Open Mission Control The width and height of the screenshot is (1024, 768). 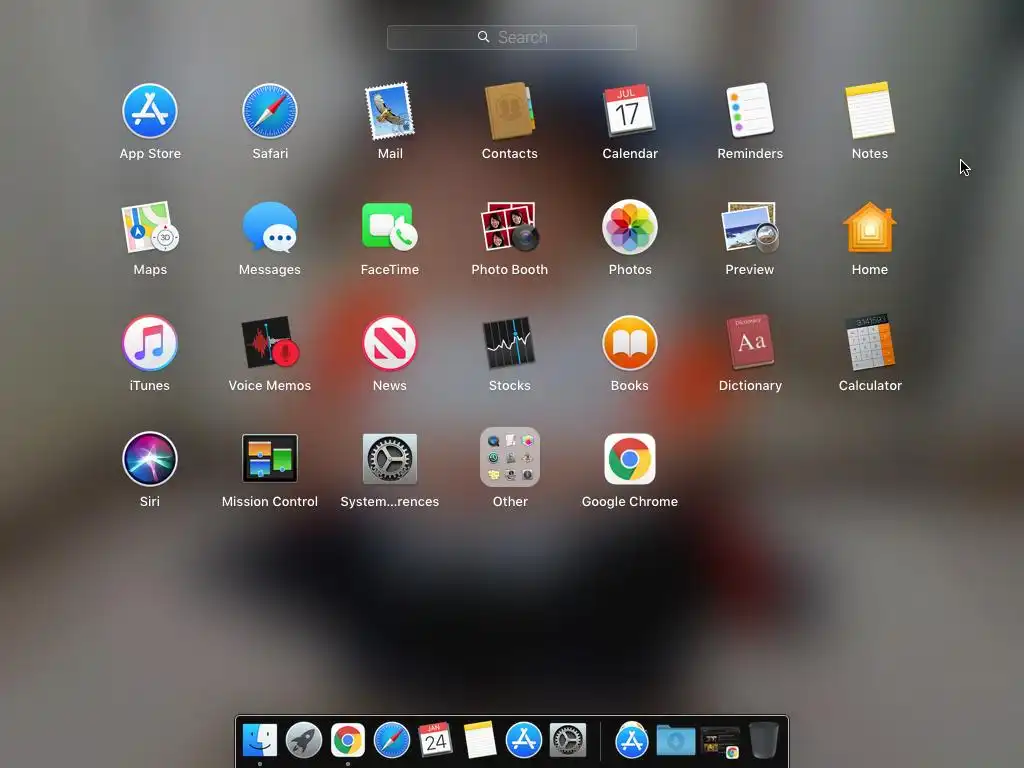[270, 458]
